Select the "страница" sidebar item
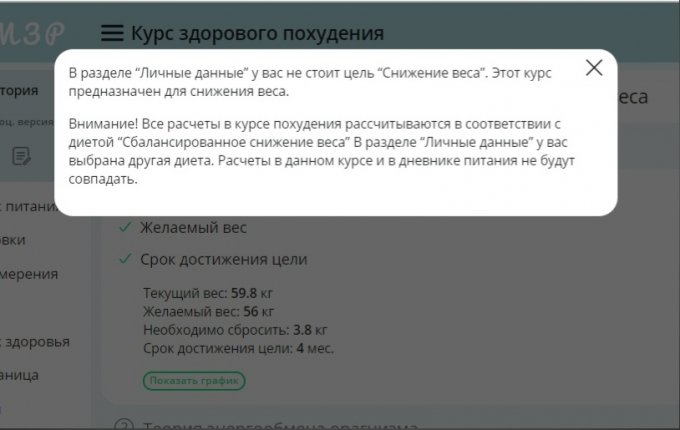This screenshot has width=680, height=430. [20, 375]
